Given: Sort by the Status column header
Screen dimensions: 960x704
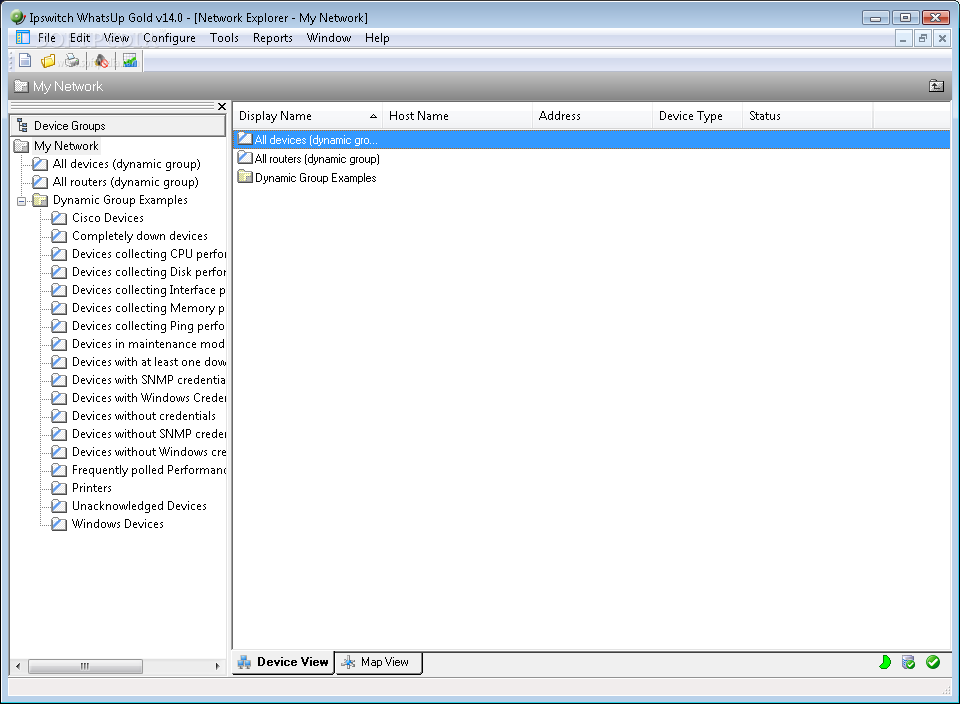Looking at the screenshot, I should point(808,116).
